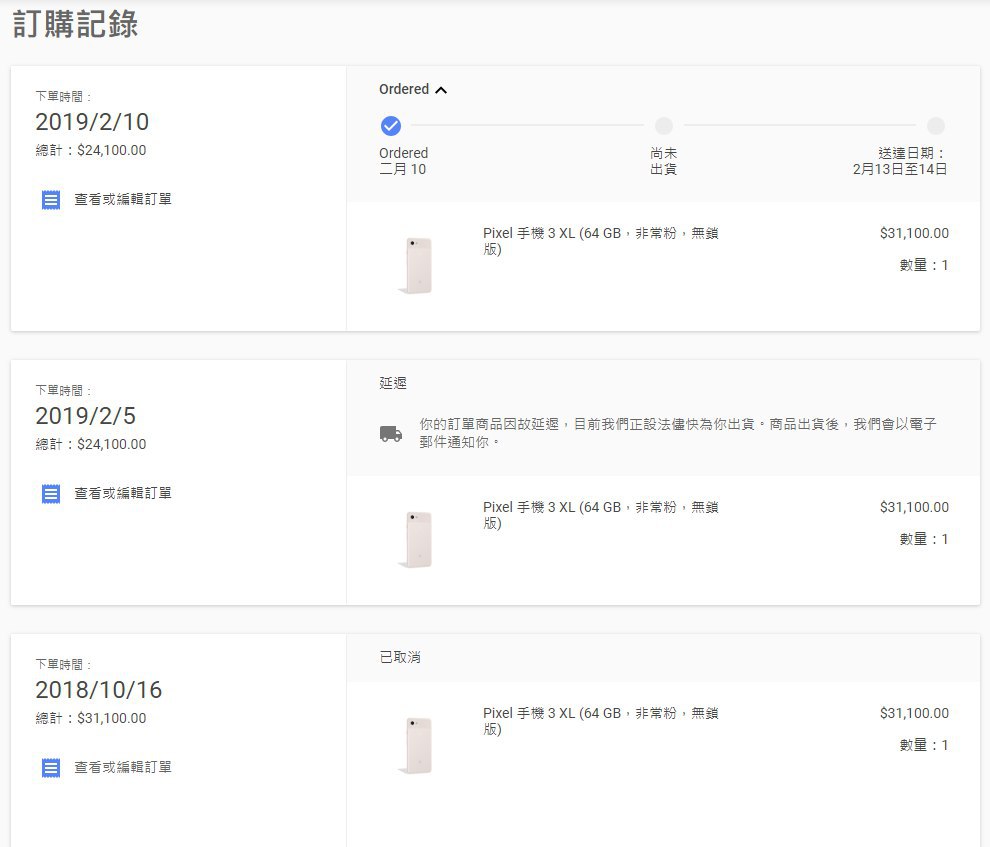Open 查看或編輯訂單 link for 2019/2/10 order
990x847 pixels.
[123, 199]
